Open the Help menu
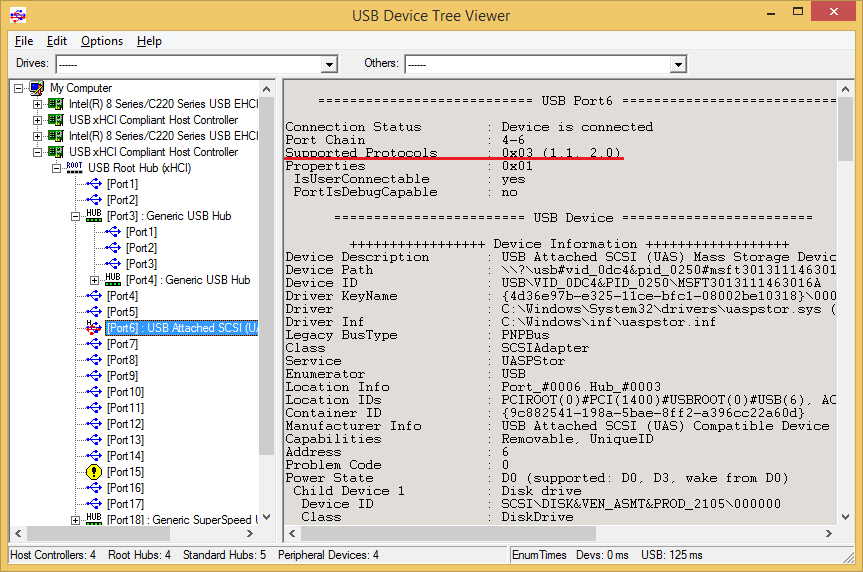The height and width of the screenshot is (572, 863). (149, 41)
